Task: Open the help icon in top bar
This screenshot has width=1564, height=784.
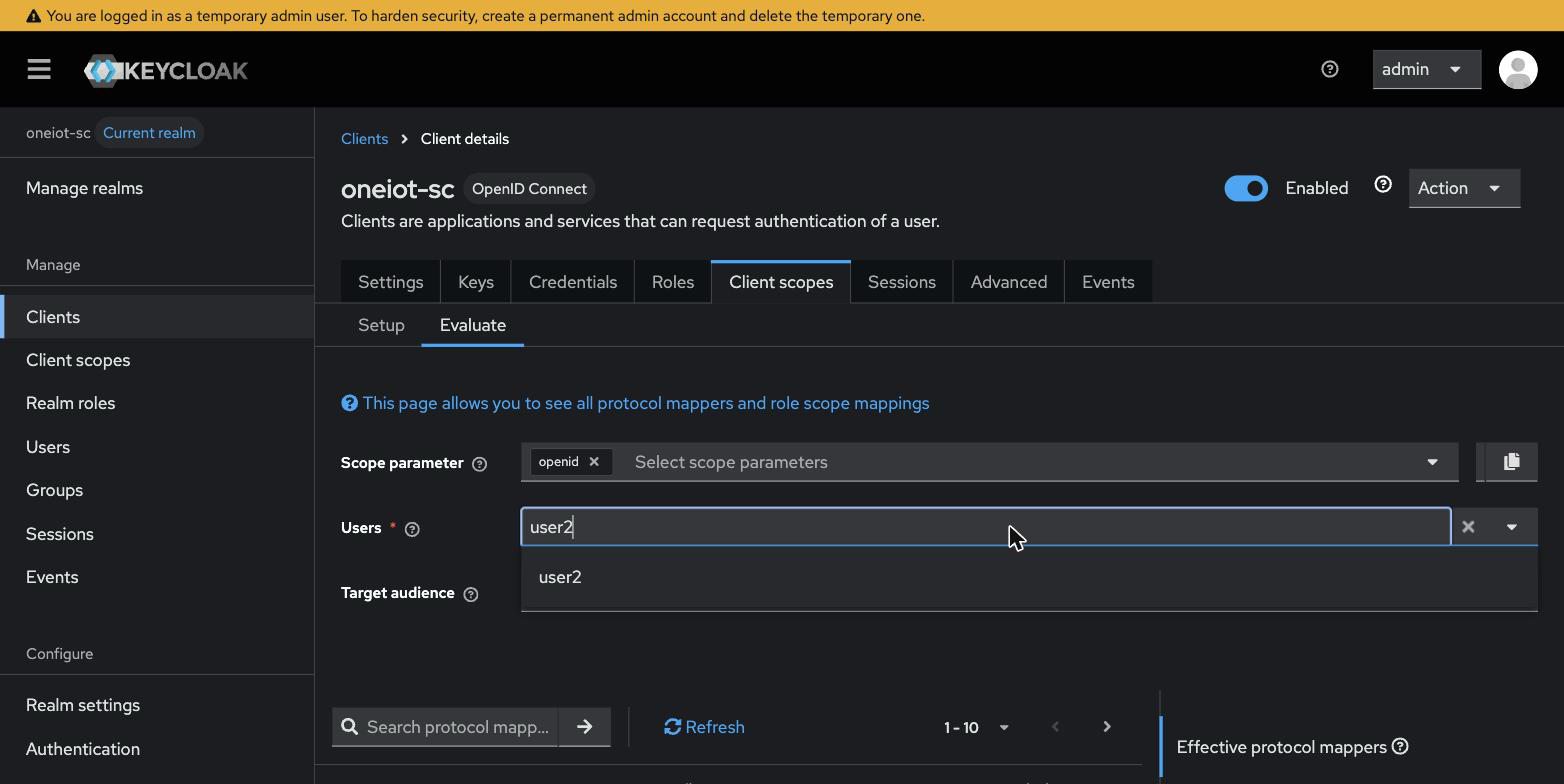Action: pos(1329,69)
